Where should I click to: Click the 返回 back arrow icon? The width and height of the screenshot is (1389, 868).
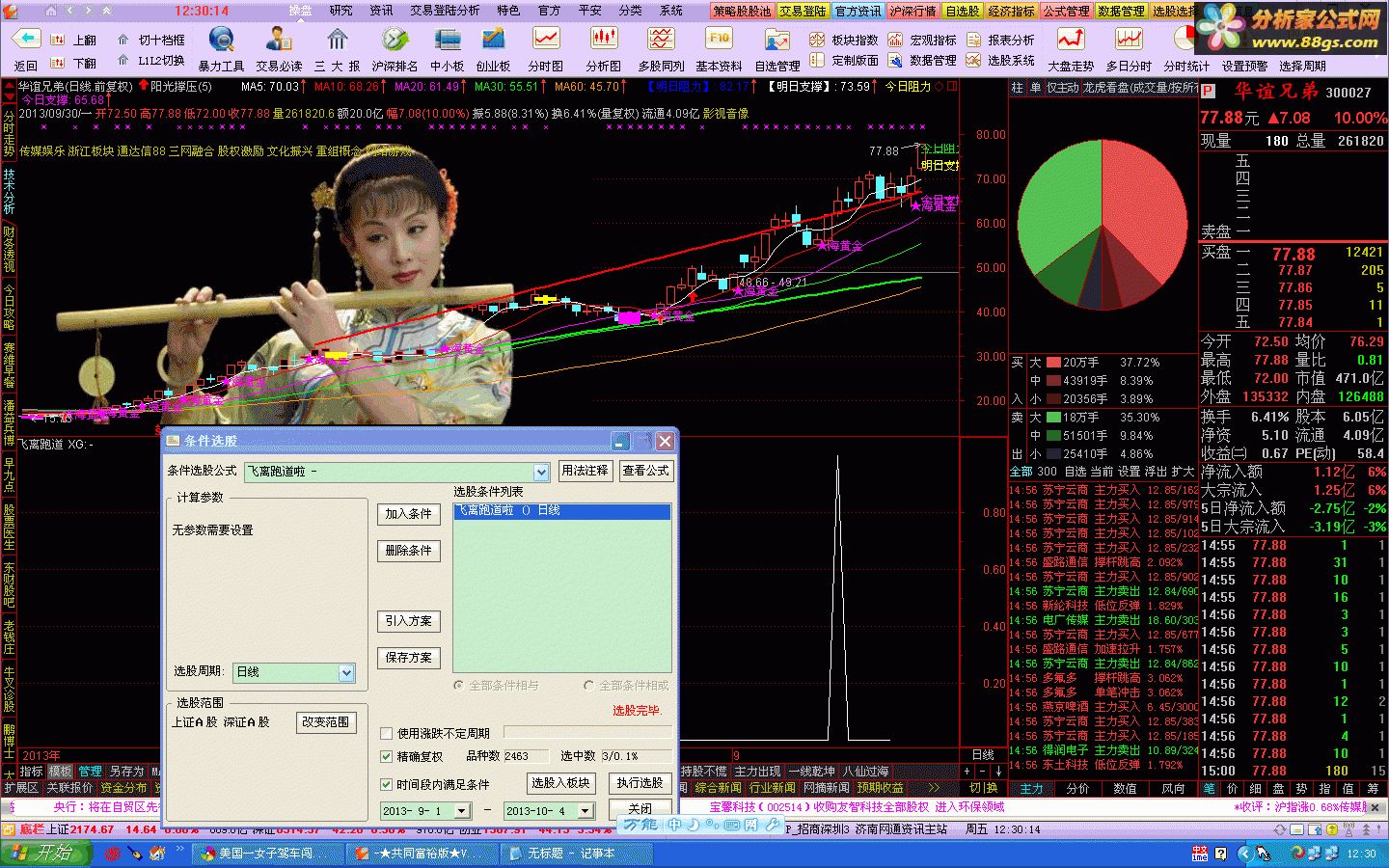[x=26, y=40]
